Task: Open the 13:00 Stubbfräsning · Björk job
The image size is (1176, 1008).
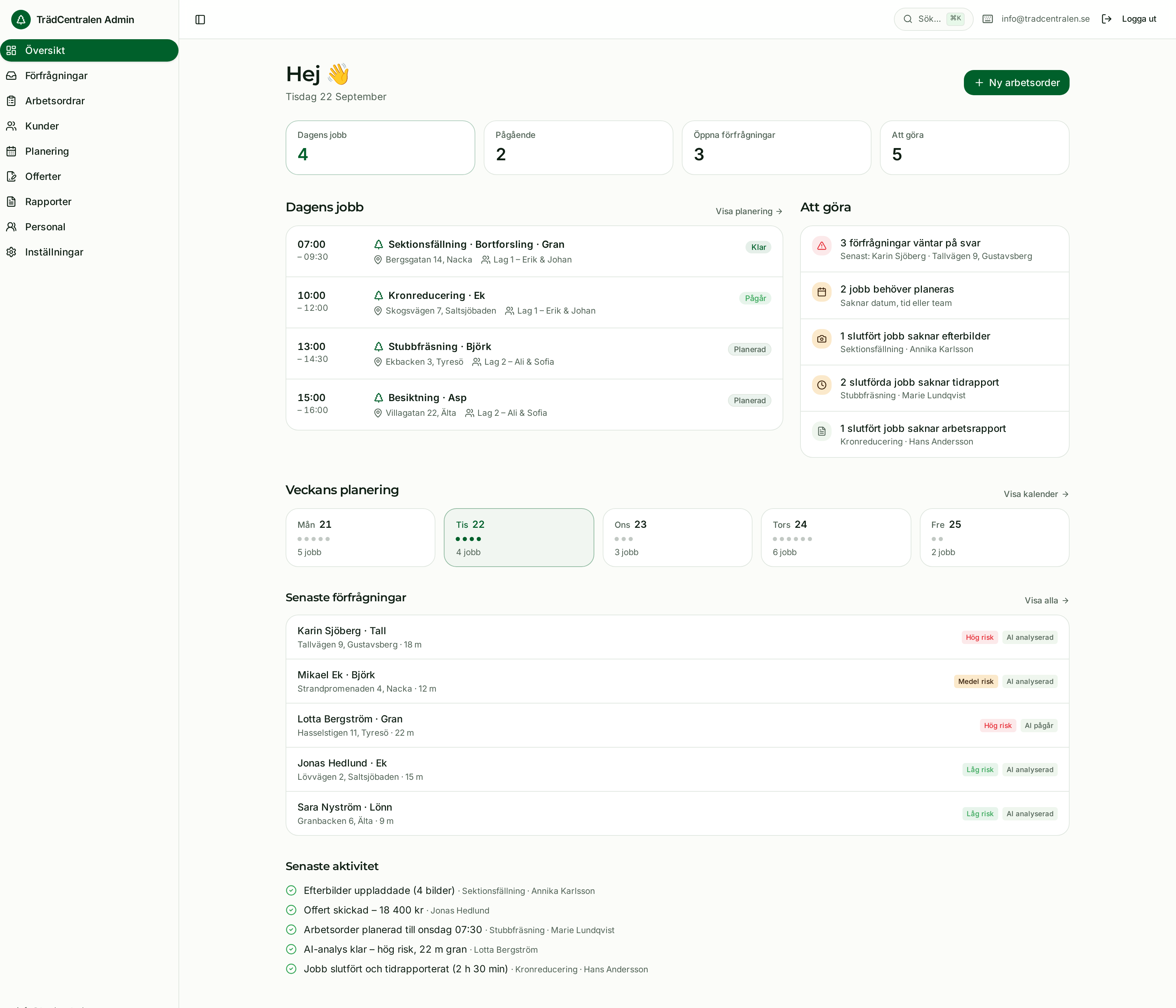Action: pyautogui.click(x=534, y=353)
